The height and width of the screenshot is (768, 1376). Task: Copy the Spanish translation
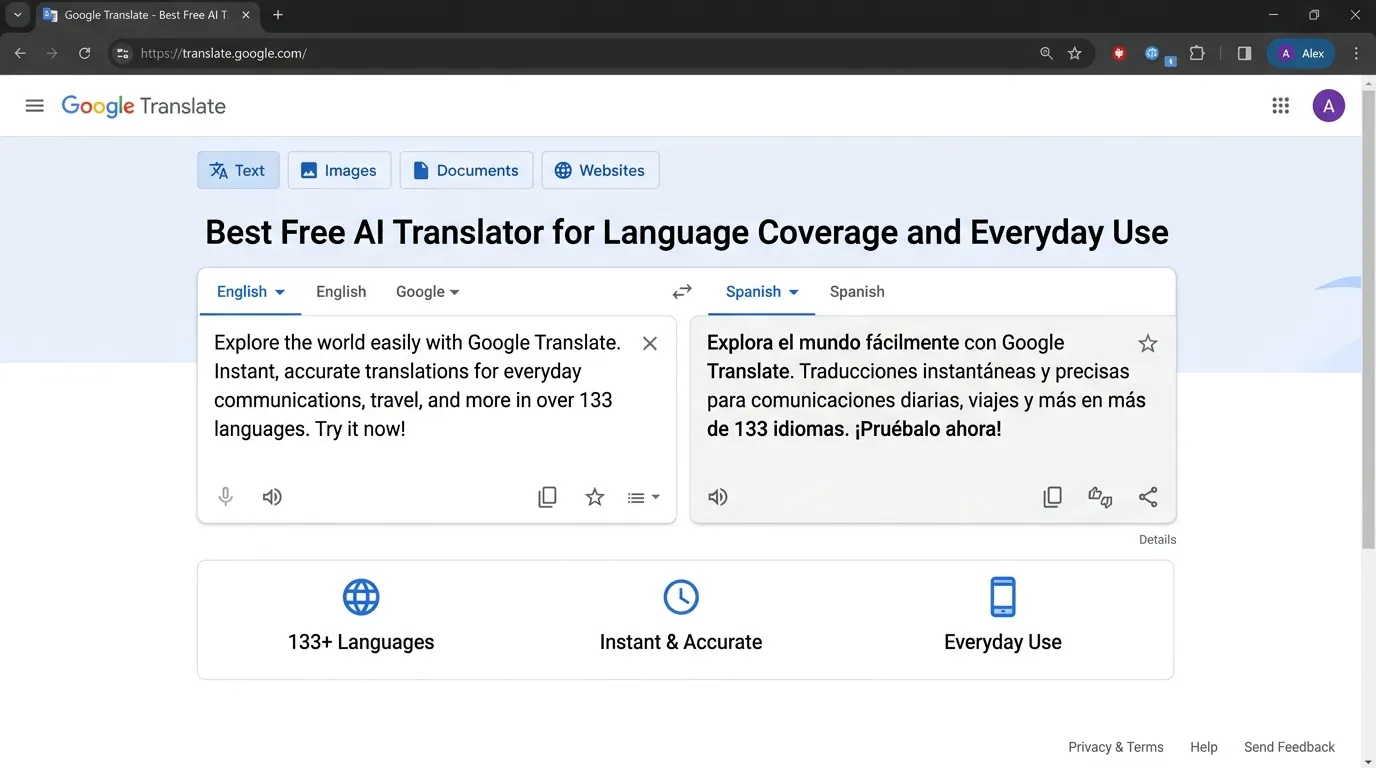tap(1052, 497)
